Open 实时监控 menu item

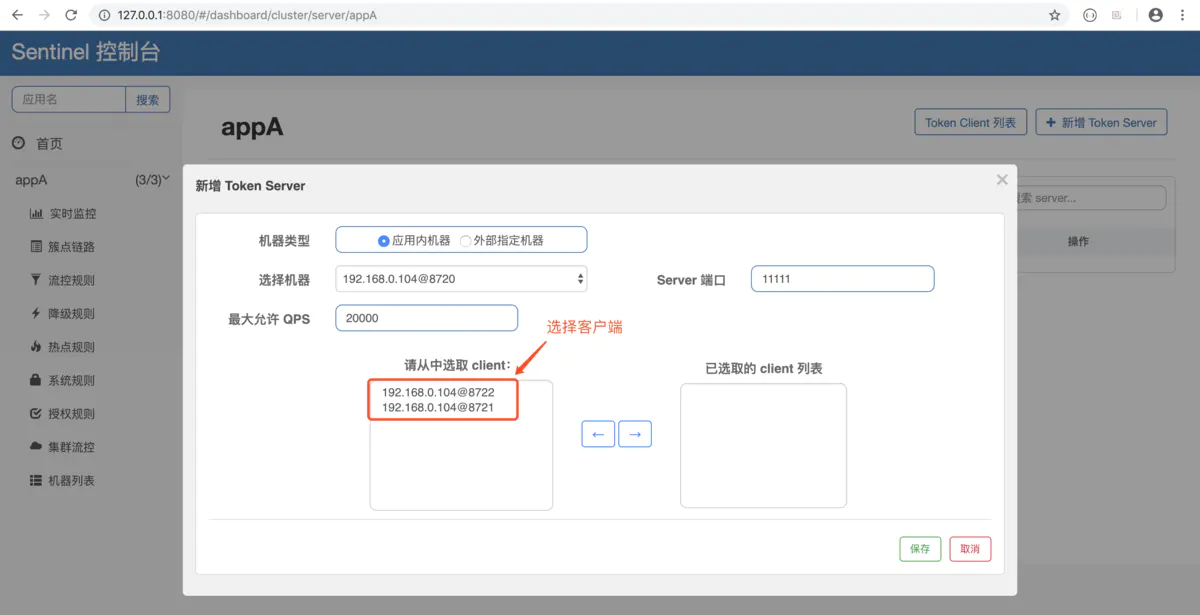72,213
